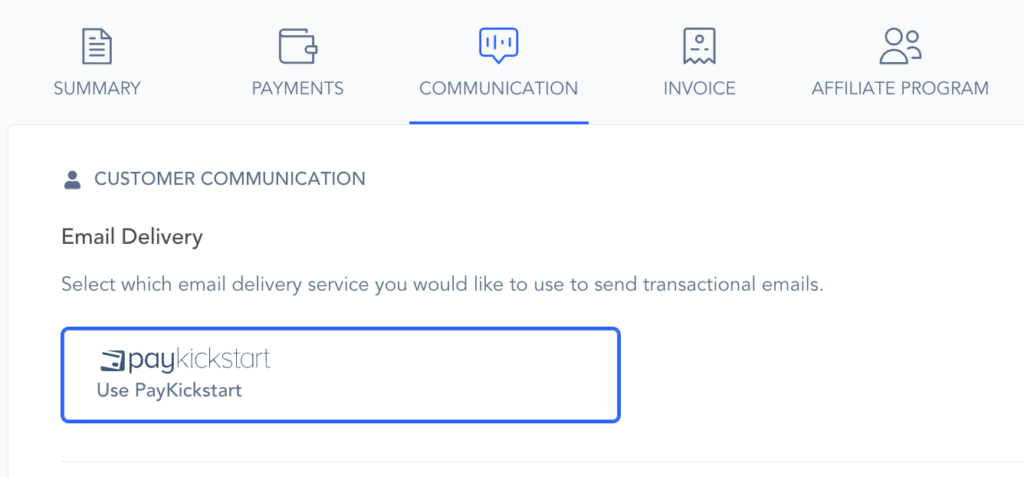The height and width of the screenshot is (477, 1024).
Task: Click the CUSTOMER COMMUNICATION section heading
Action: [229, 180]
